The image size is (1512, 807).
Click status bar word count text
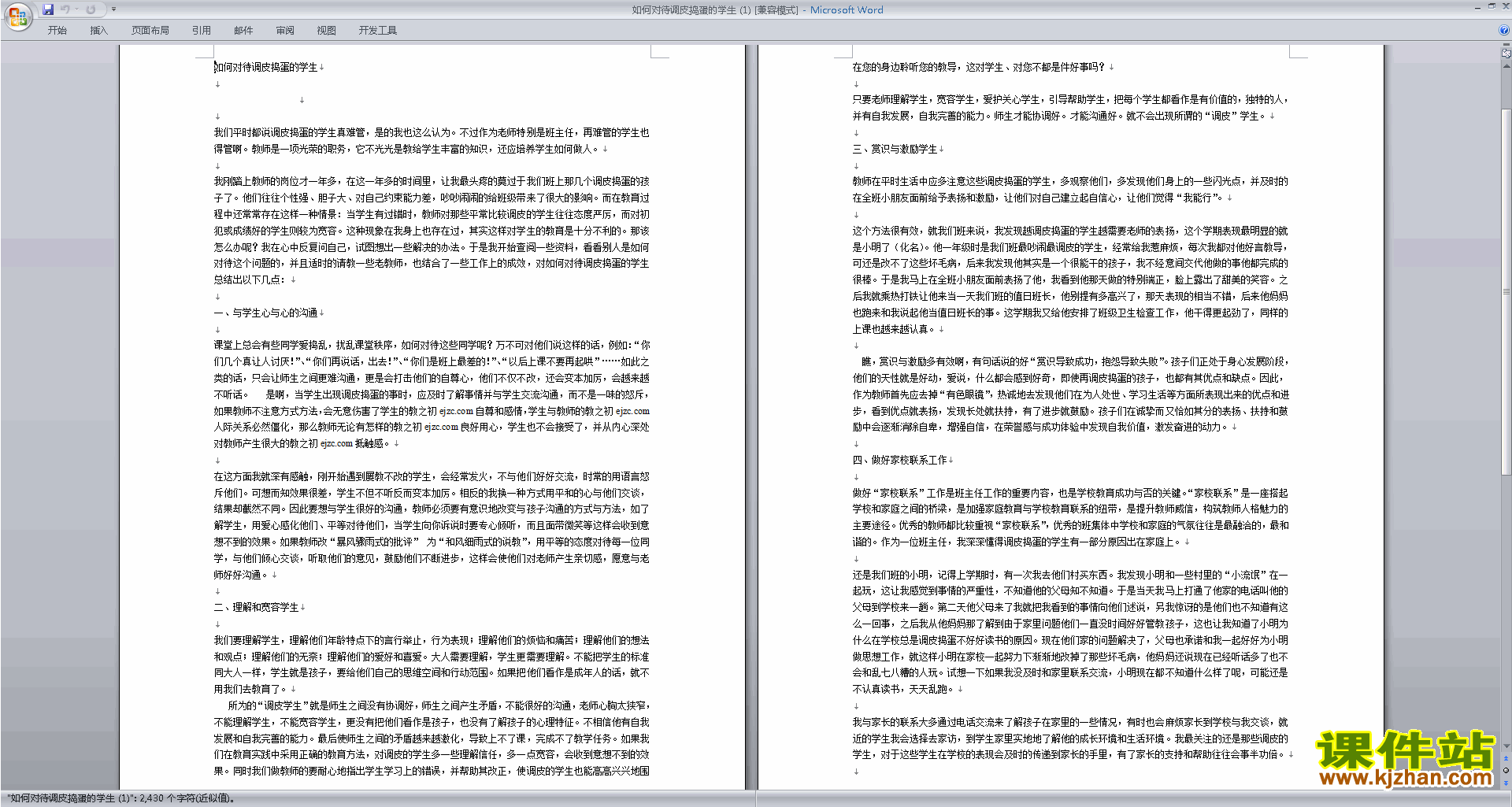click(x=121, y=798)
